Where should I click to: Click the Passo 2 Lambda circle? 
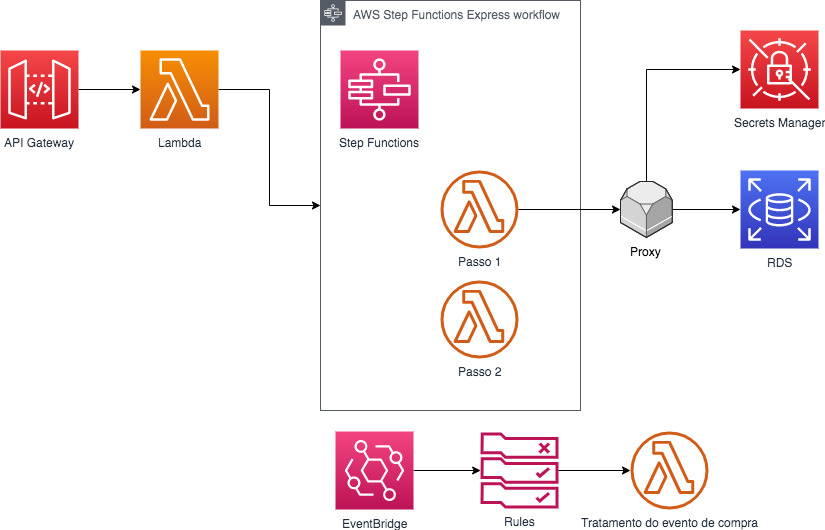coord(479,319)
